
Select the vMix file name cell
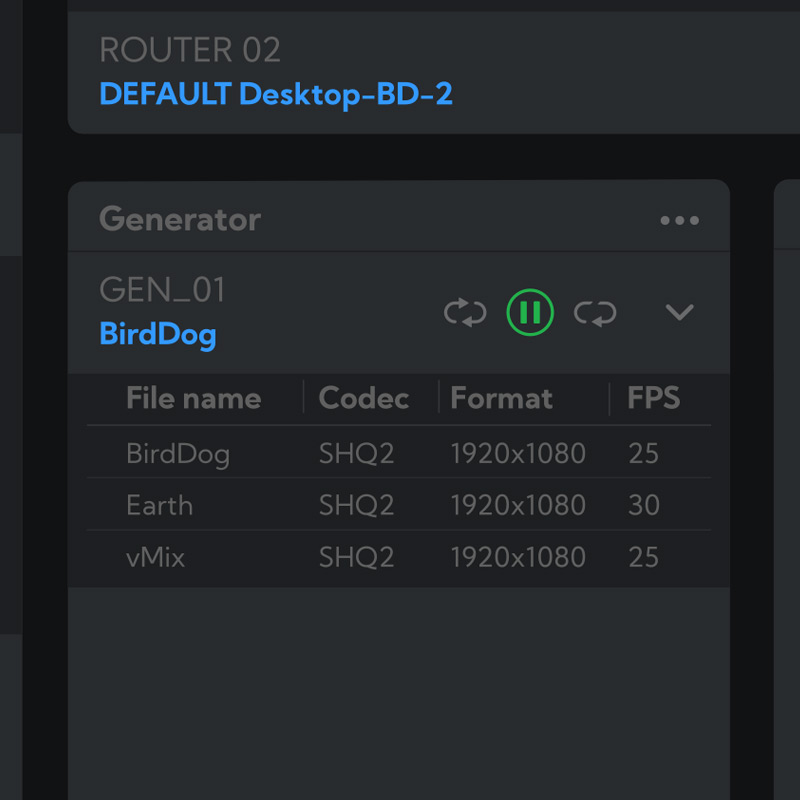coord(156,557)
